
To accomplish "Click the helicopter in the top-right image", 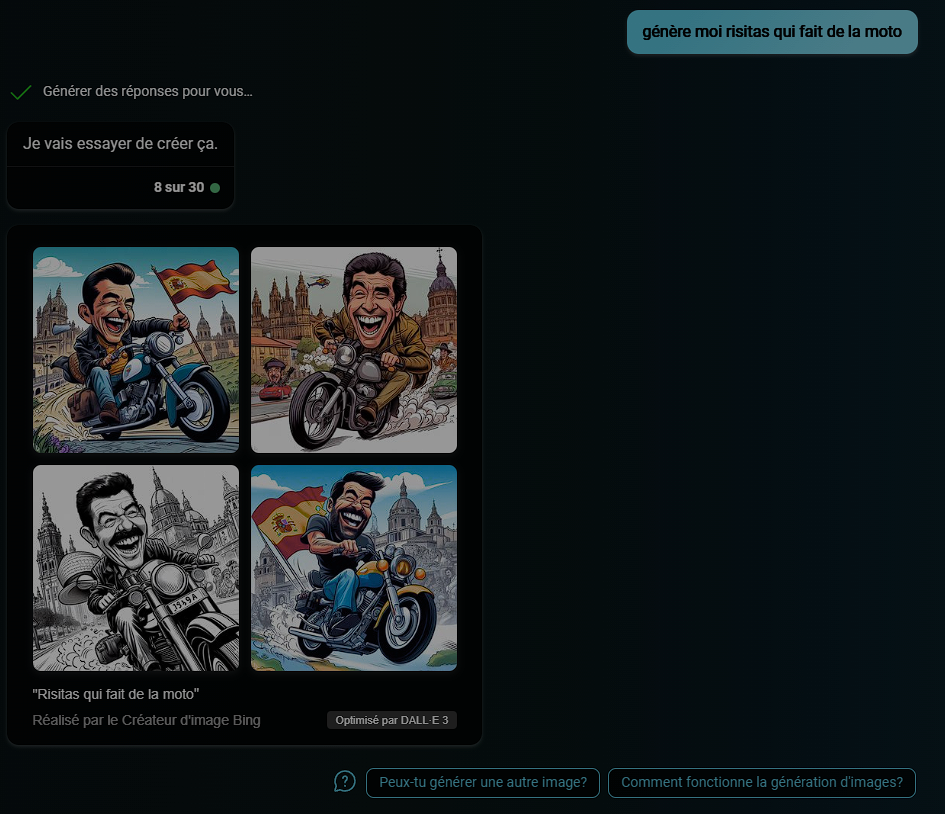I will pyautogui.click(x=319, y=282).
